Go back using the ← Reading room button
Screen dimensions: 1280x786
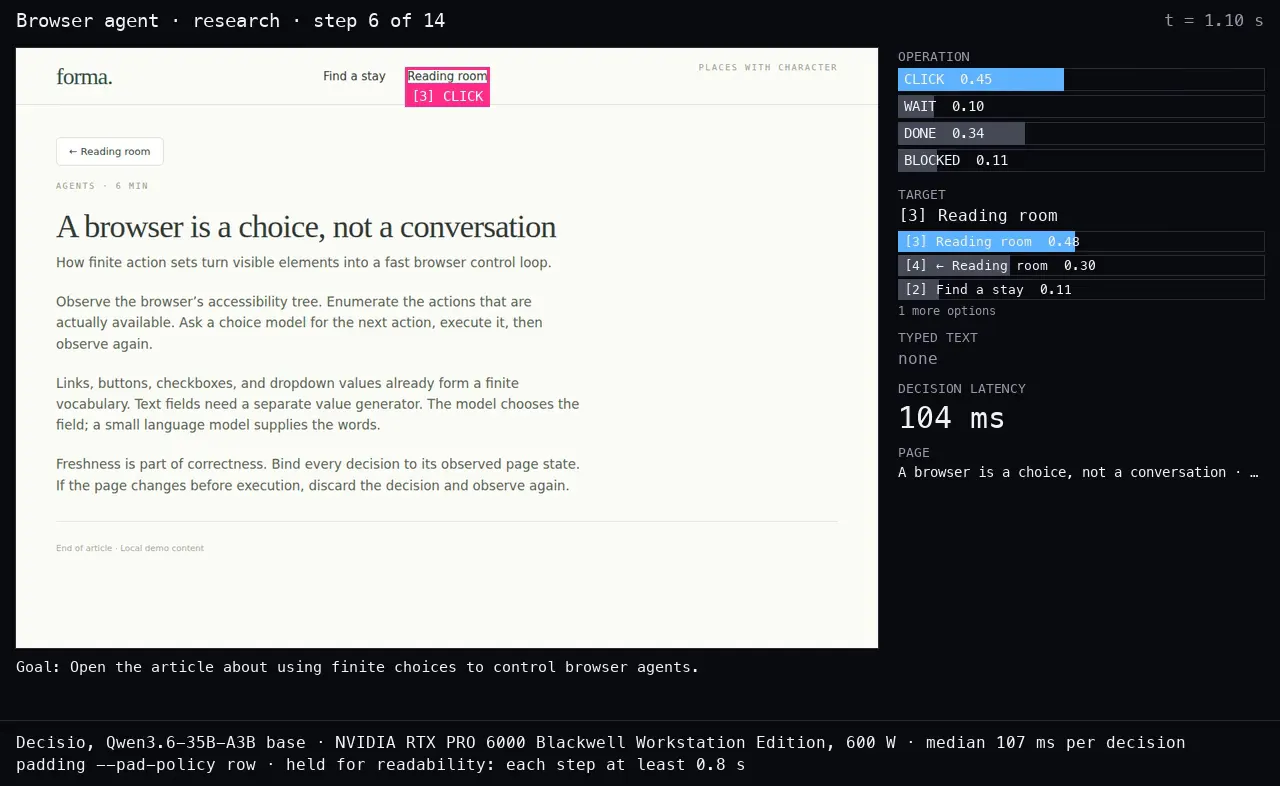pyautogui.click(x=110, y=151)
